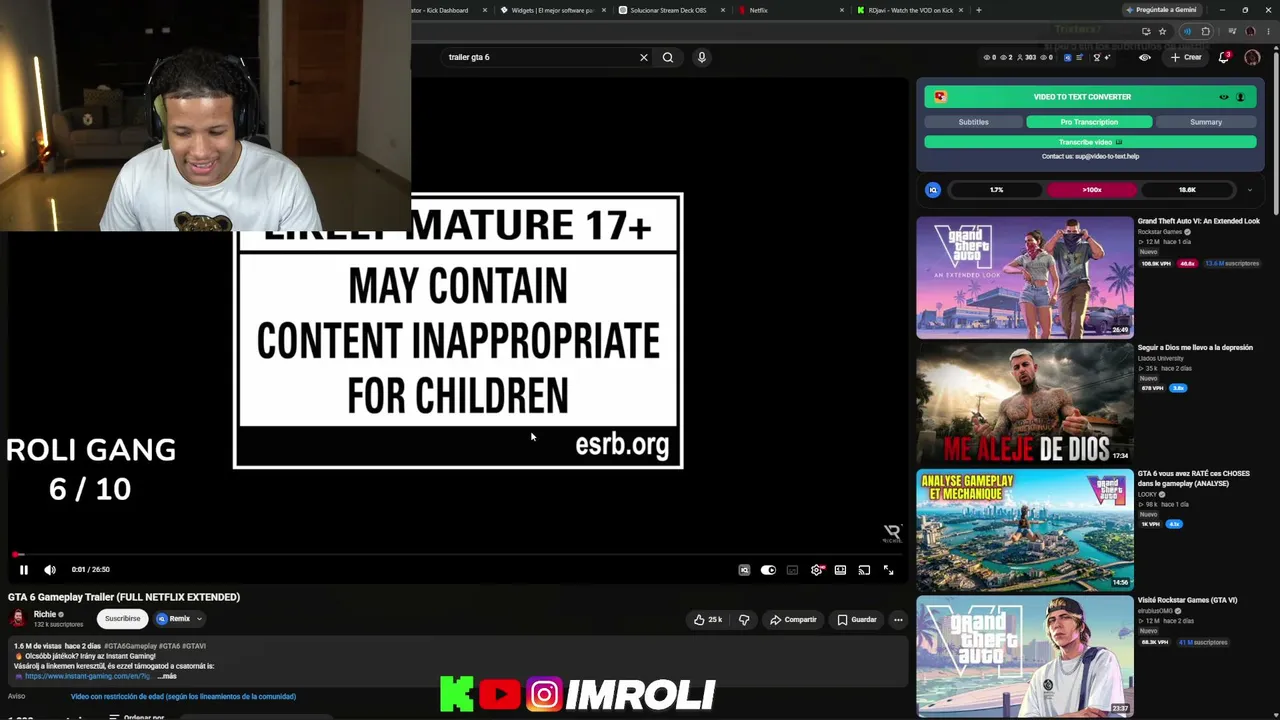
Task: Click the Transcribe video button
Action: point(1090,142)
